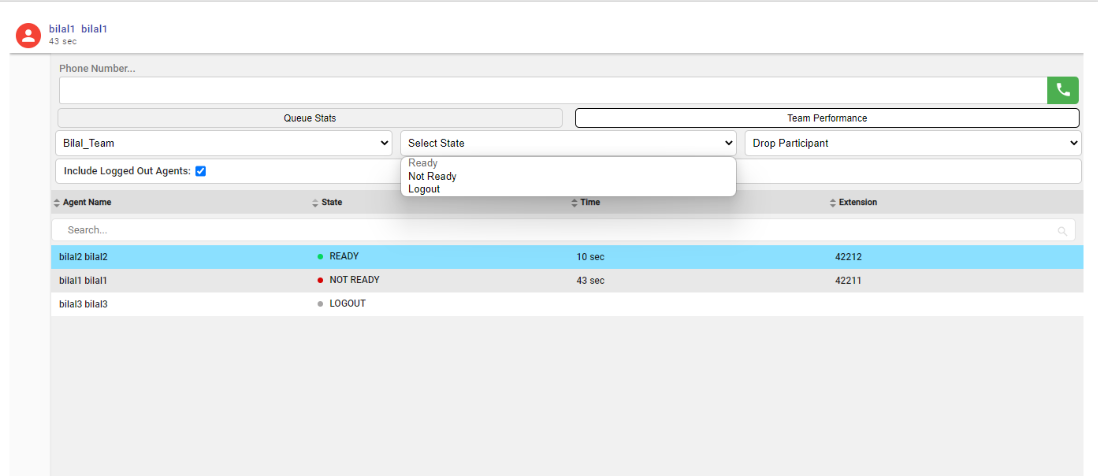
Task: Choose Not Ready from state list
Action: coord(432,177)
